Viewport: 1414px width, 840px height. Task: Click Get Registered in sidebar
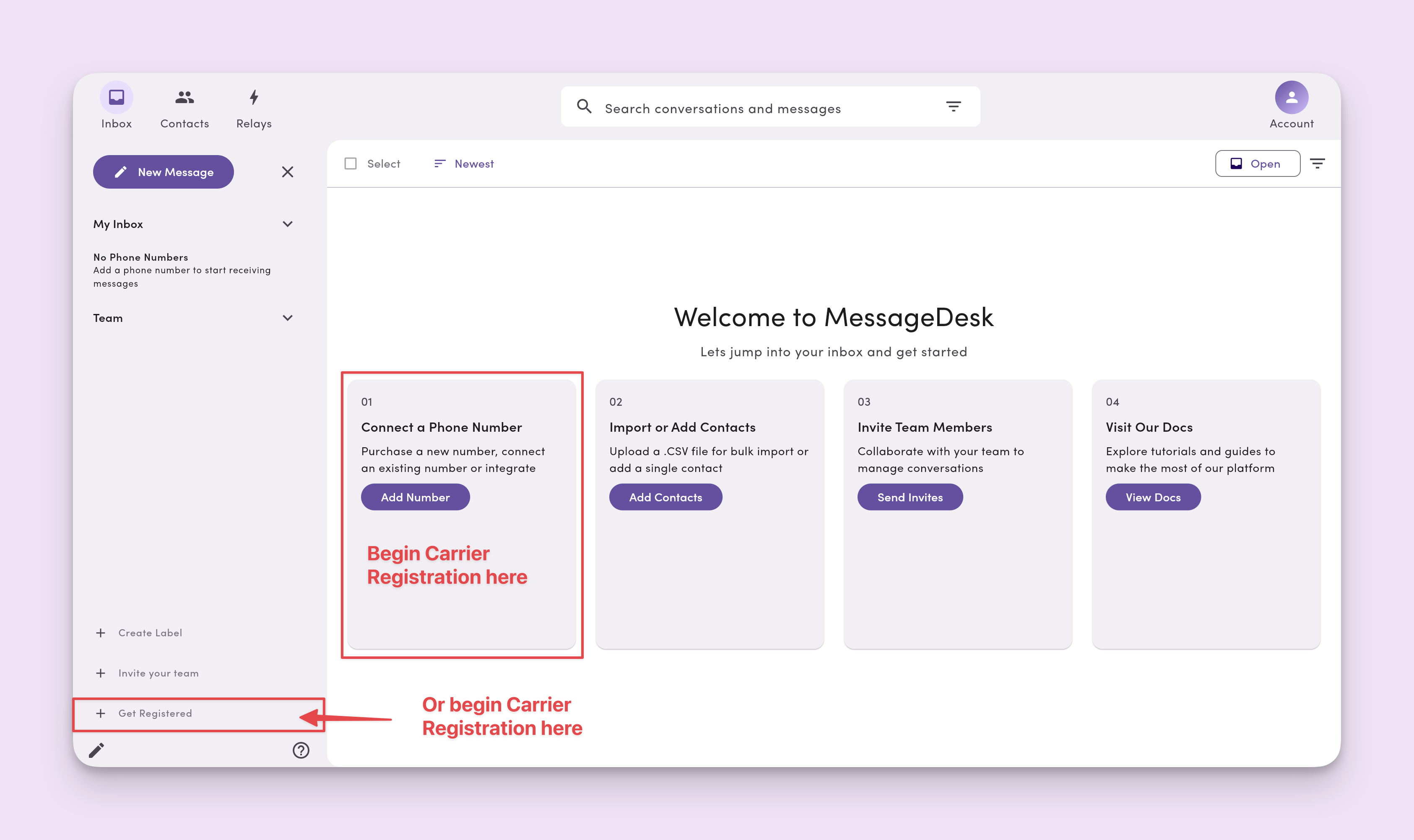tap(155, 713)
